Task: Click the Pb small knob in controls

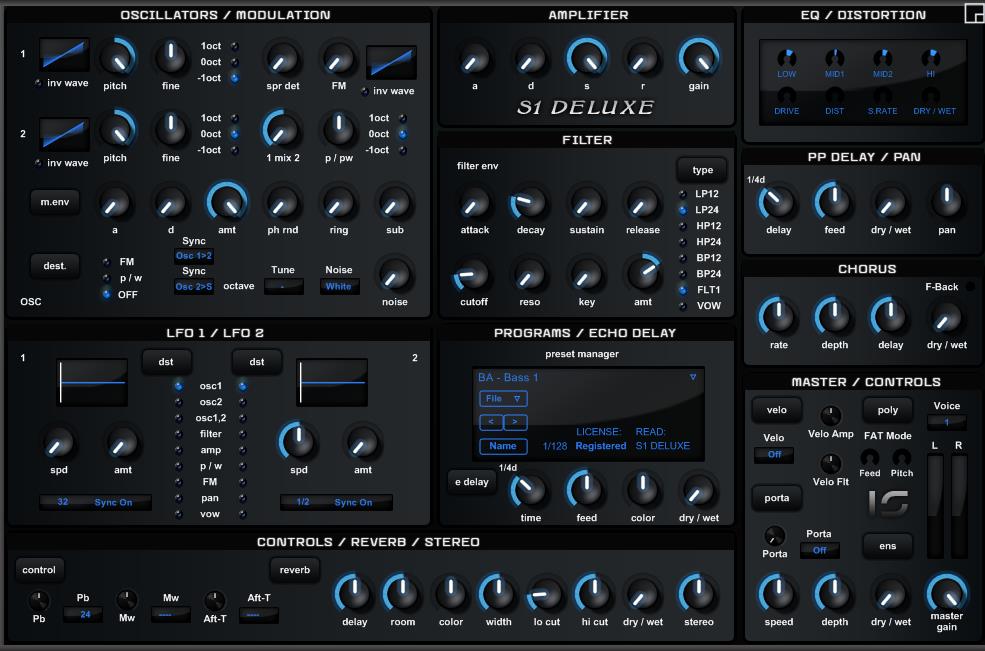Action: click(39, 601)
